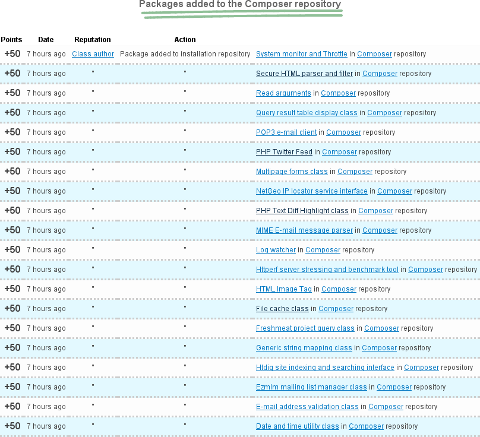480x437 pixels.
Task: Follow Composer link in Date and time utility row
Action: (x=366, y=426)
